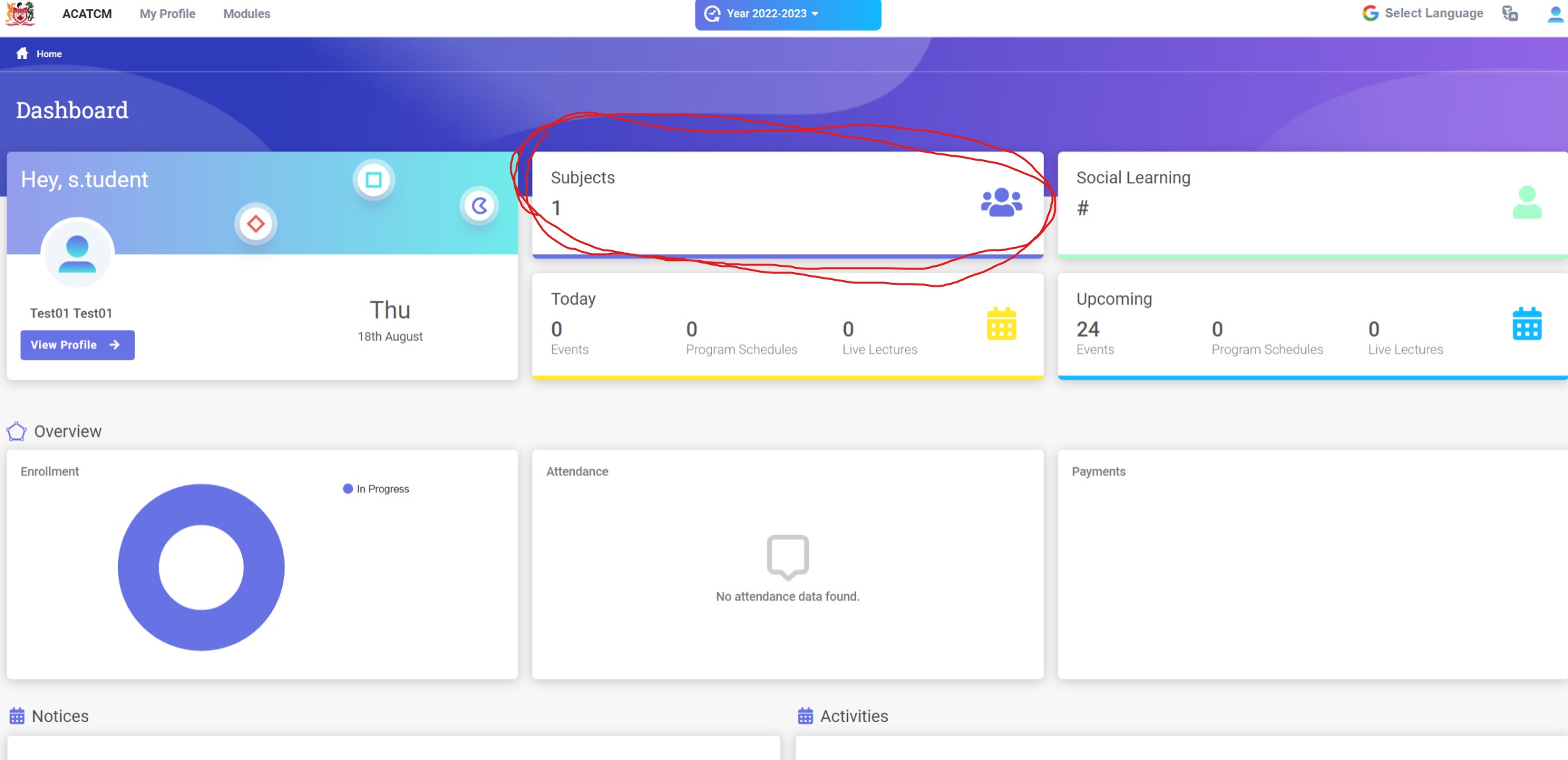Open the Subjects card
This screenshot has height=760, width=1568.
click(x=788, y=204)
